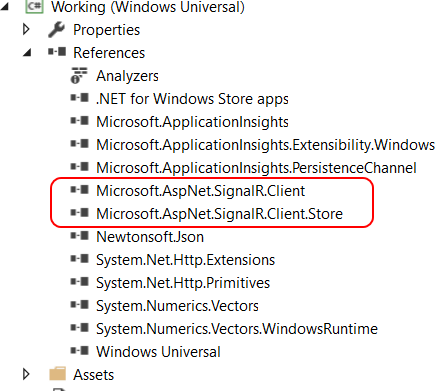439x391 pixels.
Task: Collapse the Working project node arrow
Action: click(5, 7)
